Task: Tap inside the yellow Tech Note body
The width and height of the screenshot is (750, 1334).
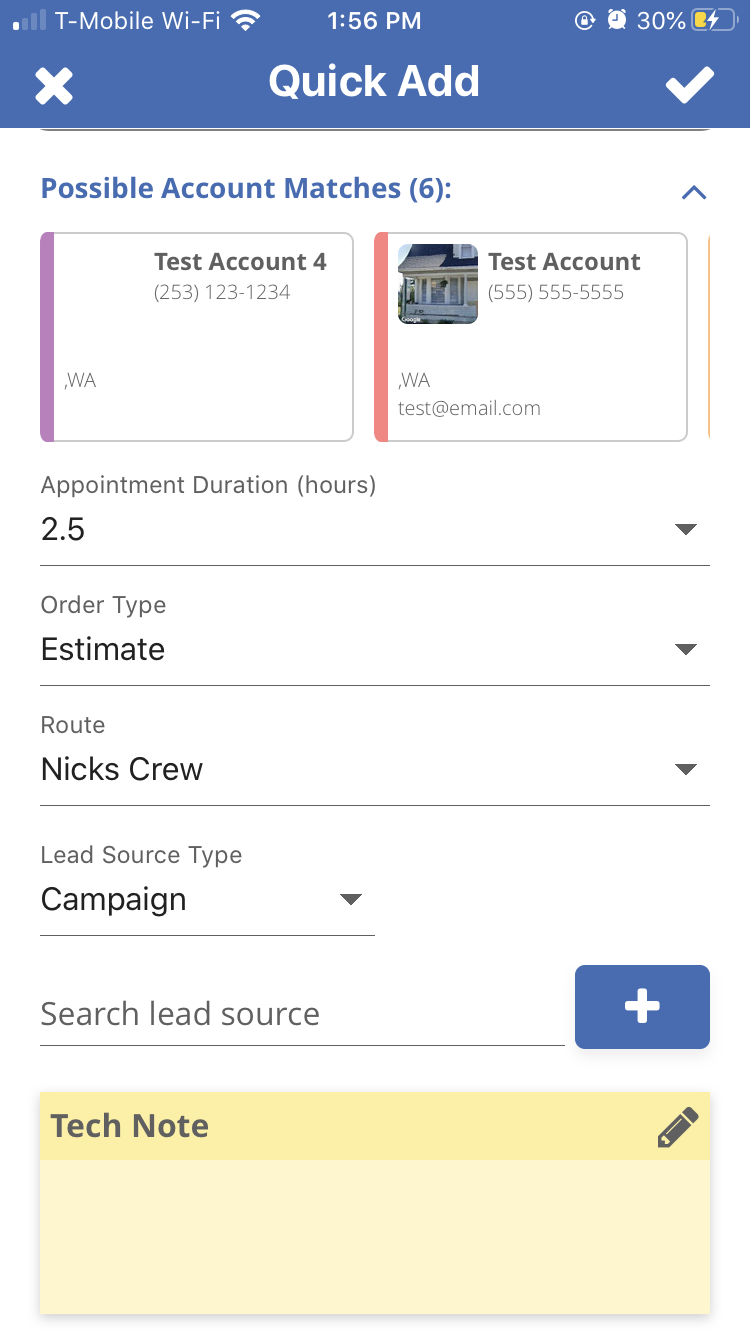Action: coord(375,1235)
